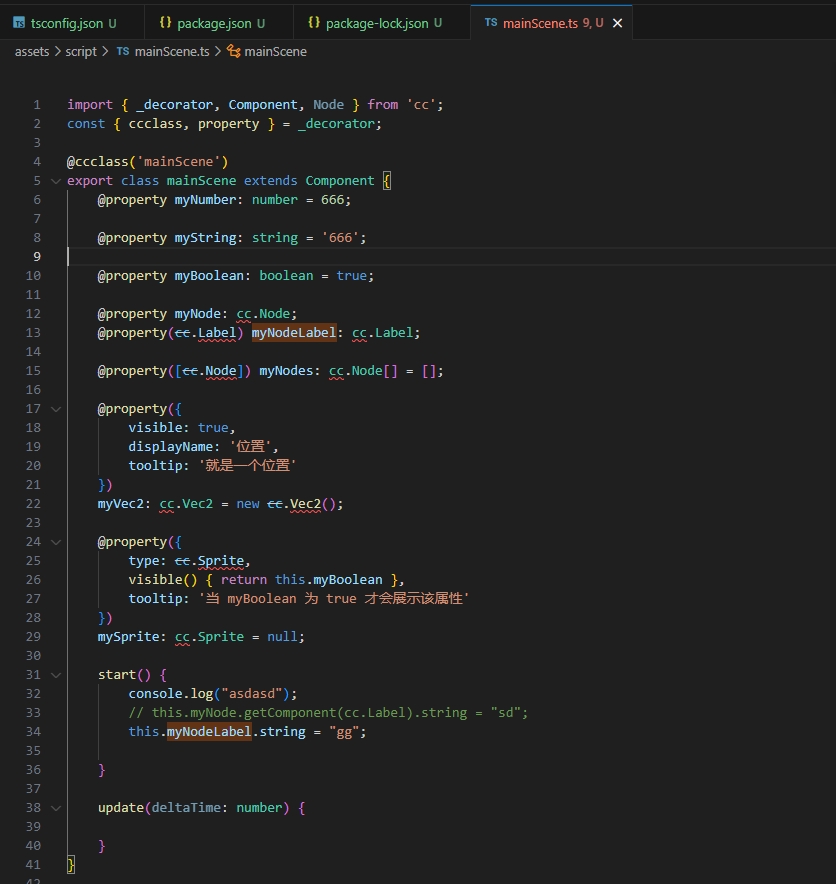Click the class symbol icon in breadcrumb
836x884 pixels.
(233, 51)
